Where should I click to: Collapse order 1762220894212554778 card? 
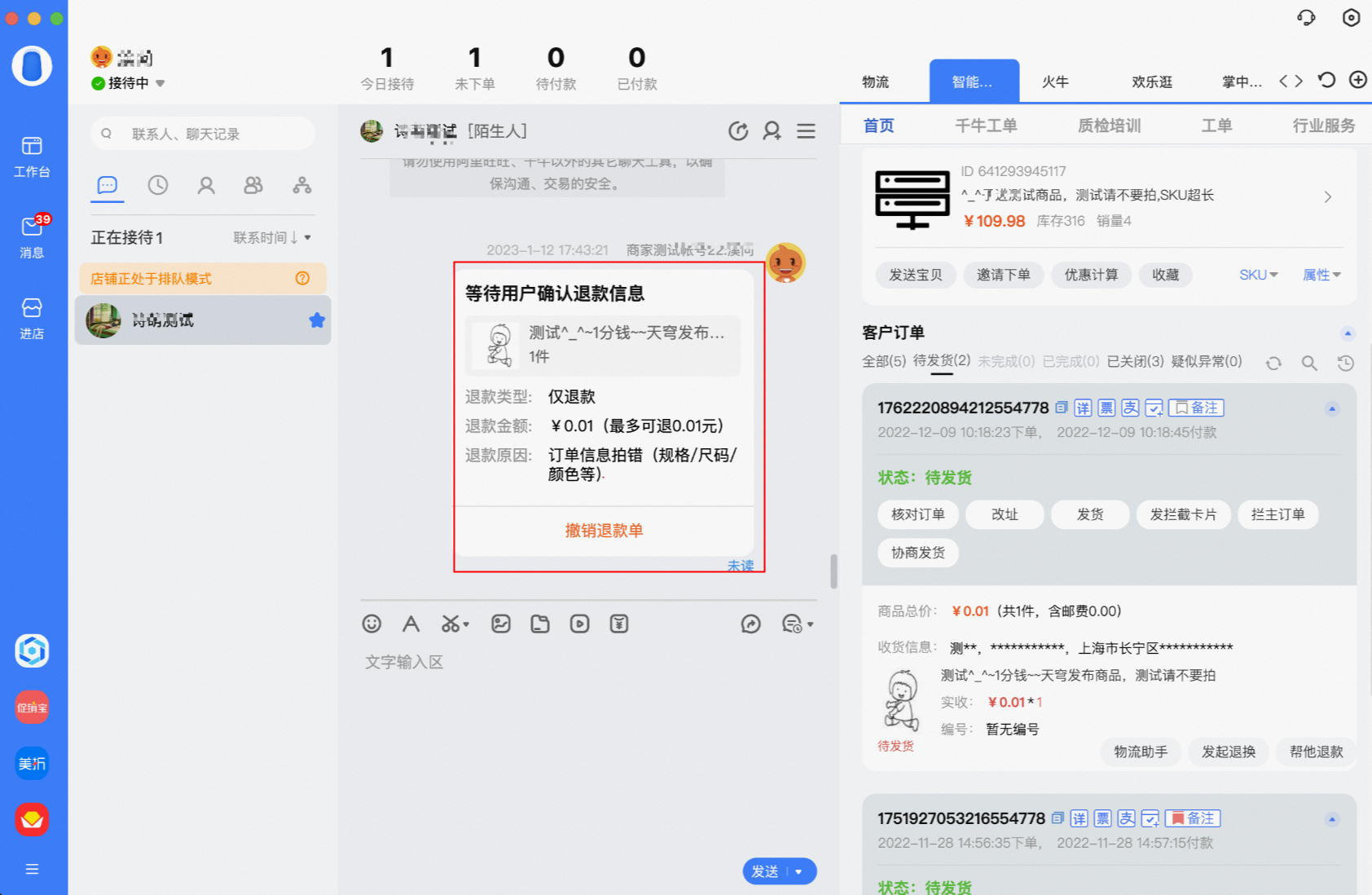(x=1332, y=408)
